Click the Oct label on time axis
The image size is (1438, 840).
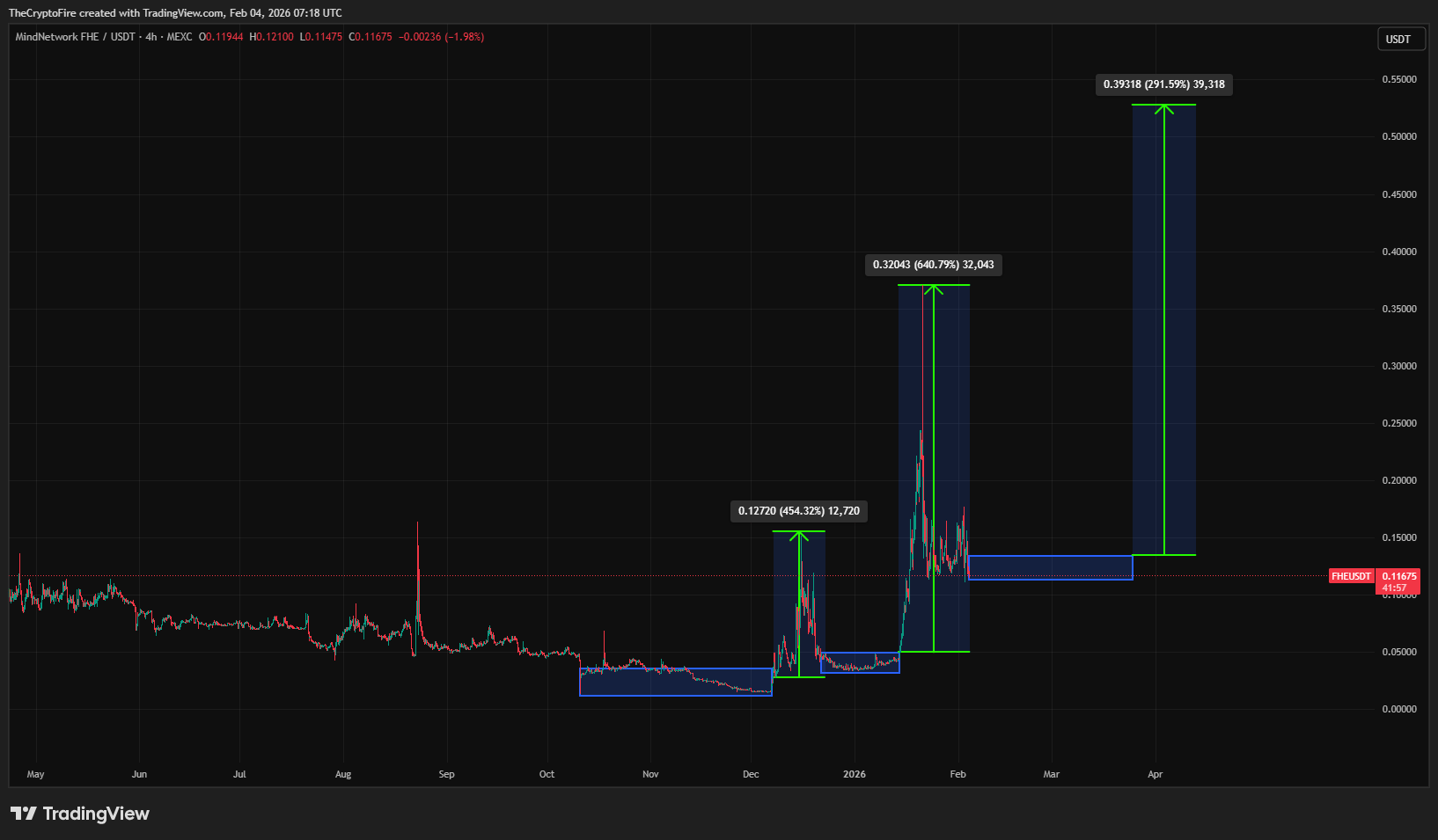pos(547,774)
